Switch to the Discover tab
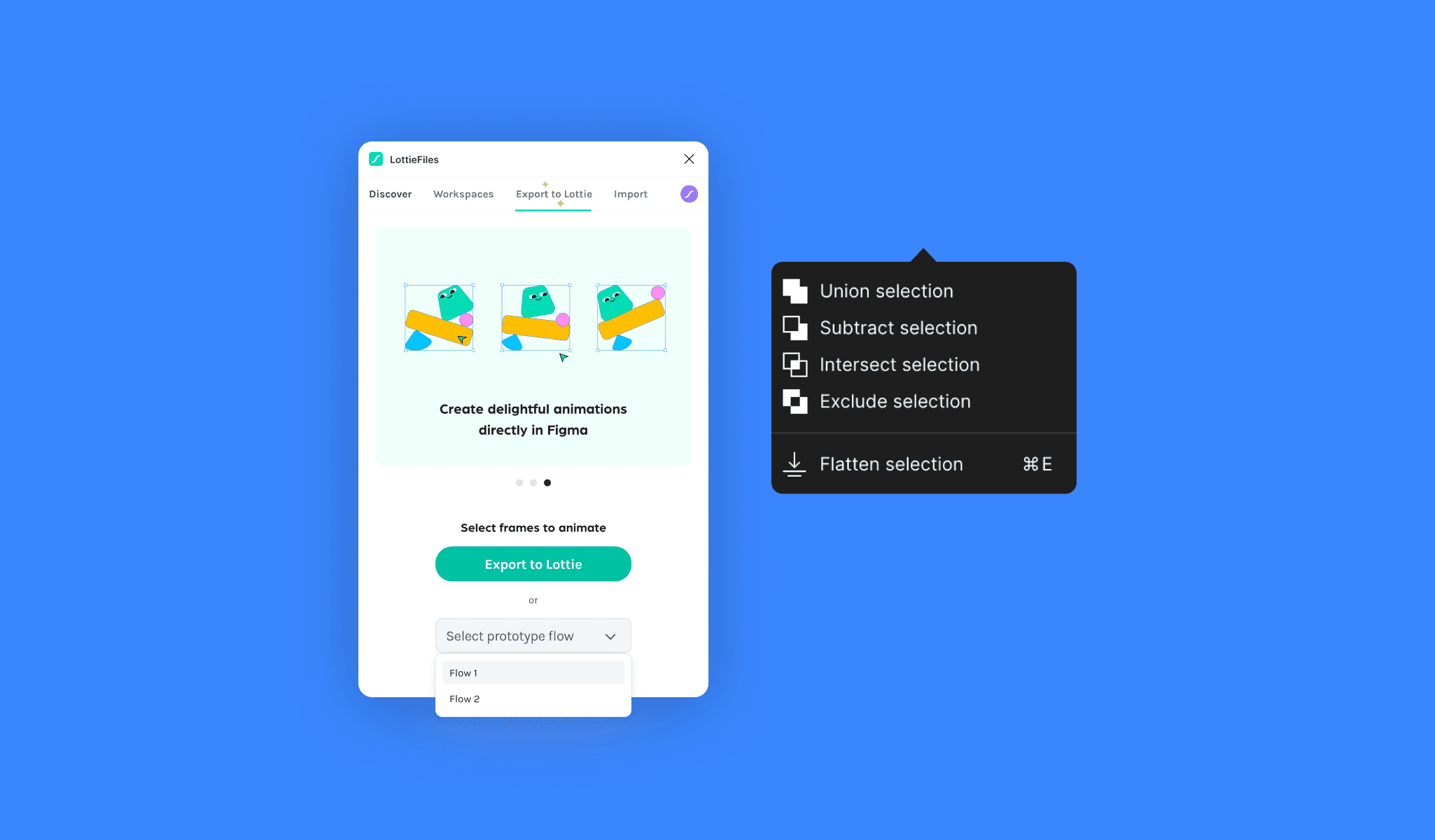 pyautogui.click(x=390, y=194)
